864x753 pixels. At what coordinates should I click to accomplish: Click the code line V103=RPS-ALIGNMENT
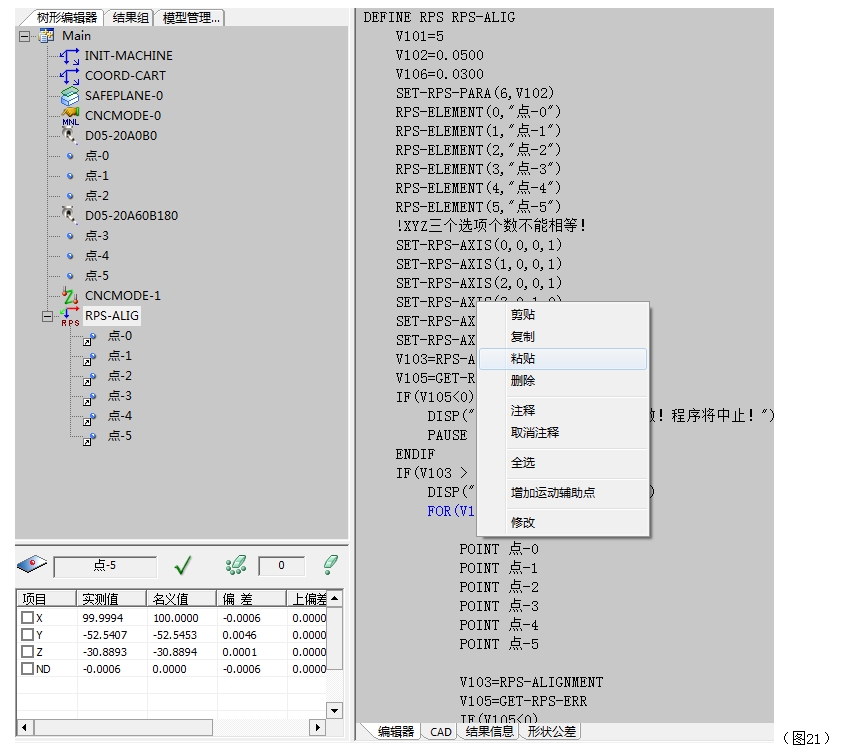pyautogui.click(x=531, y=682)
